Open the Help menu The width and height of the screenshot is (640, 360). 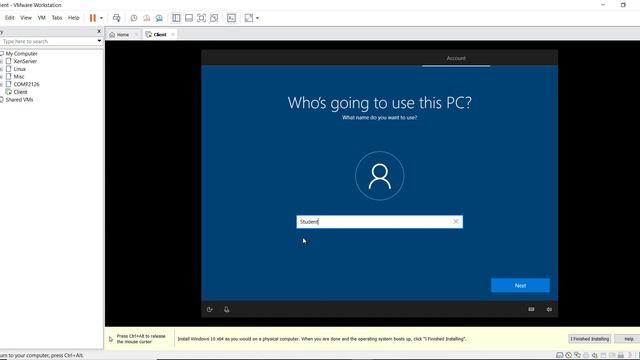73,18
